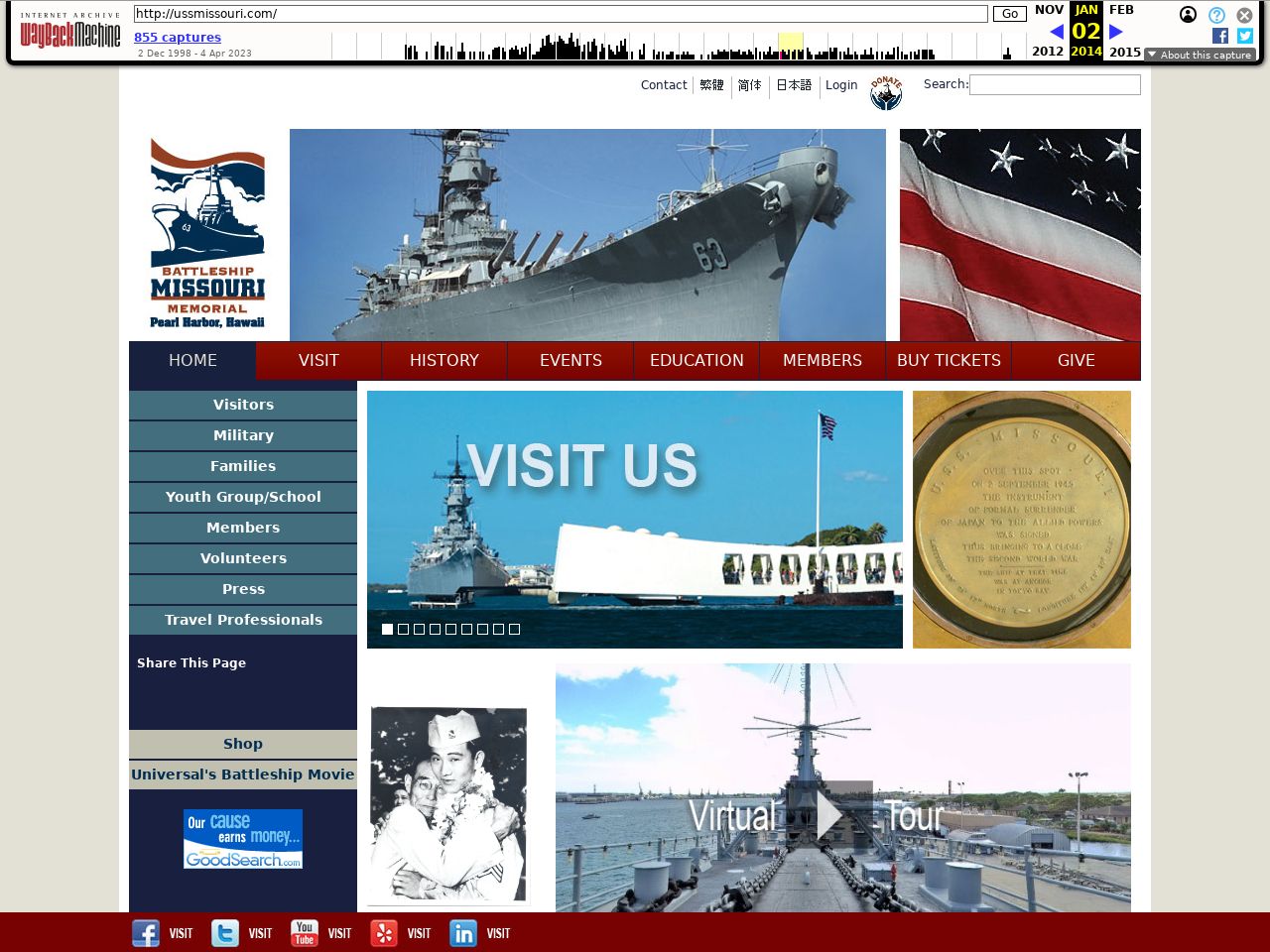Image resolution: width=1270 pixels, height=952 pixels.
Task: Expand the About this capture dropdown
Action: [1200, 55]
